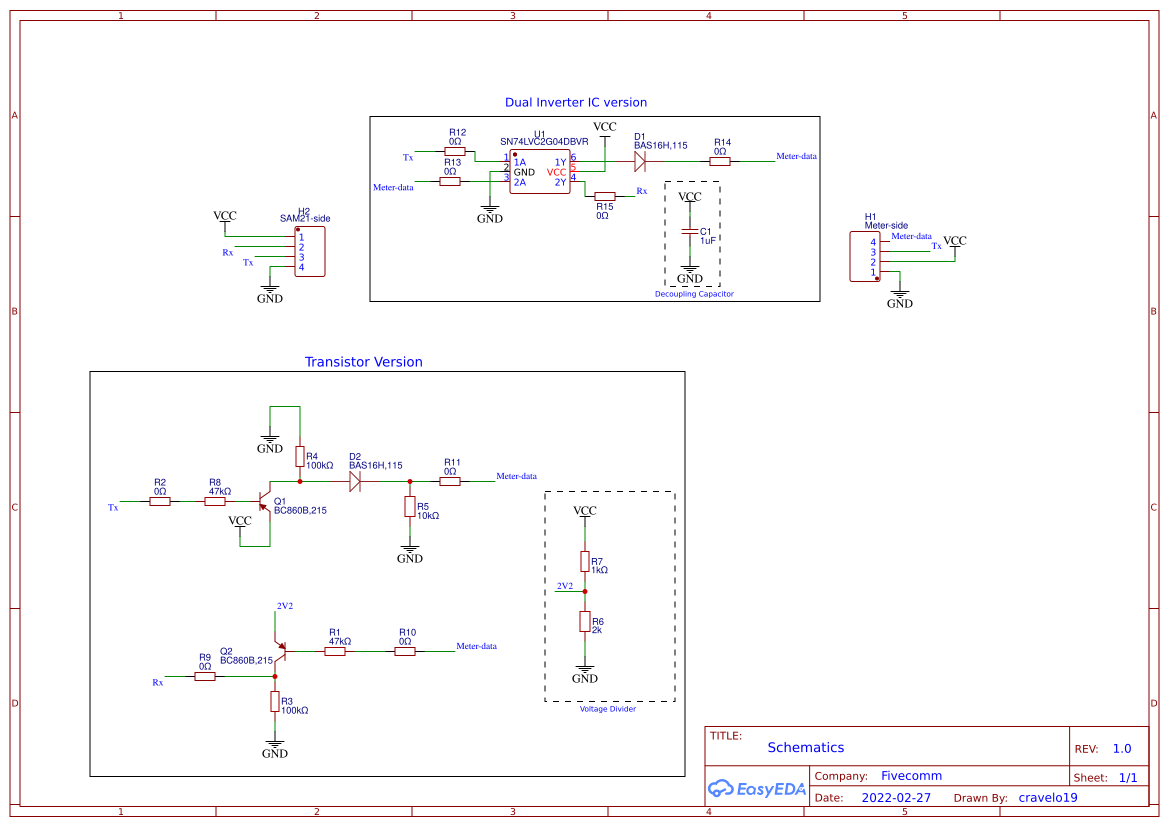Click the VCC symbol above C1
Image resolution: width=1169 pixels, height=827 pixels.
click(x=691, y=197)
